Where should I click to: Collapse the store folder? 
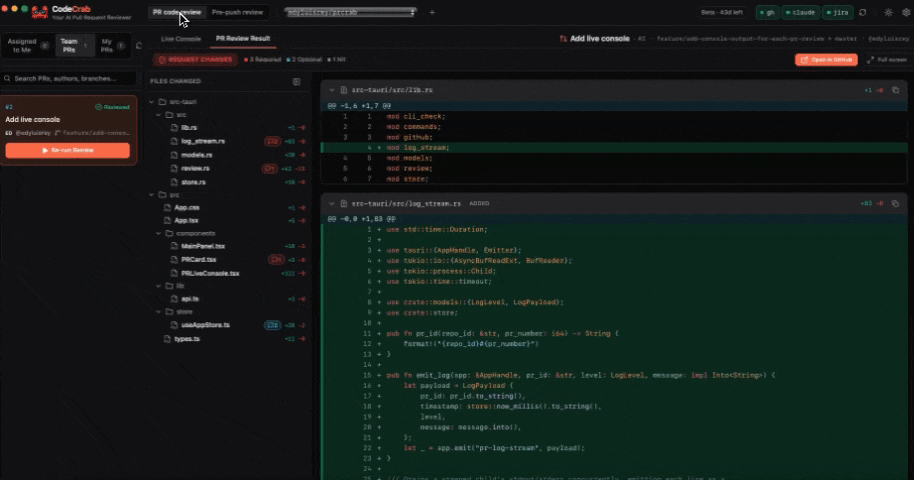158,311
